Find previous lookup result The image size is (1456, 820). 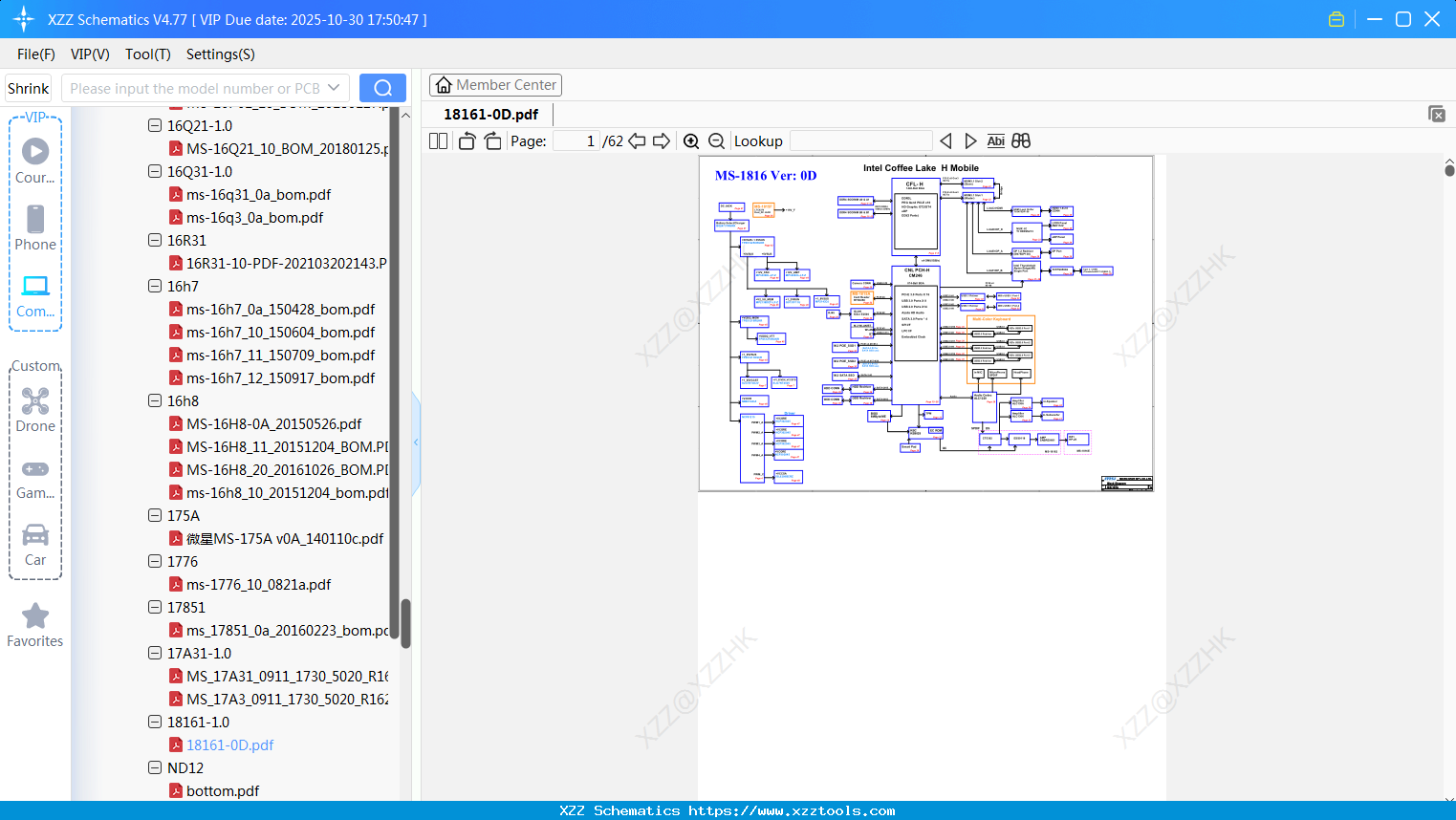[x=945, y=141]
